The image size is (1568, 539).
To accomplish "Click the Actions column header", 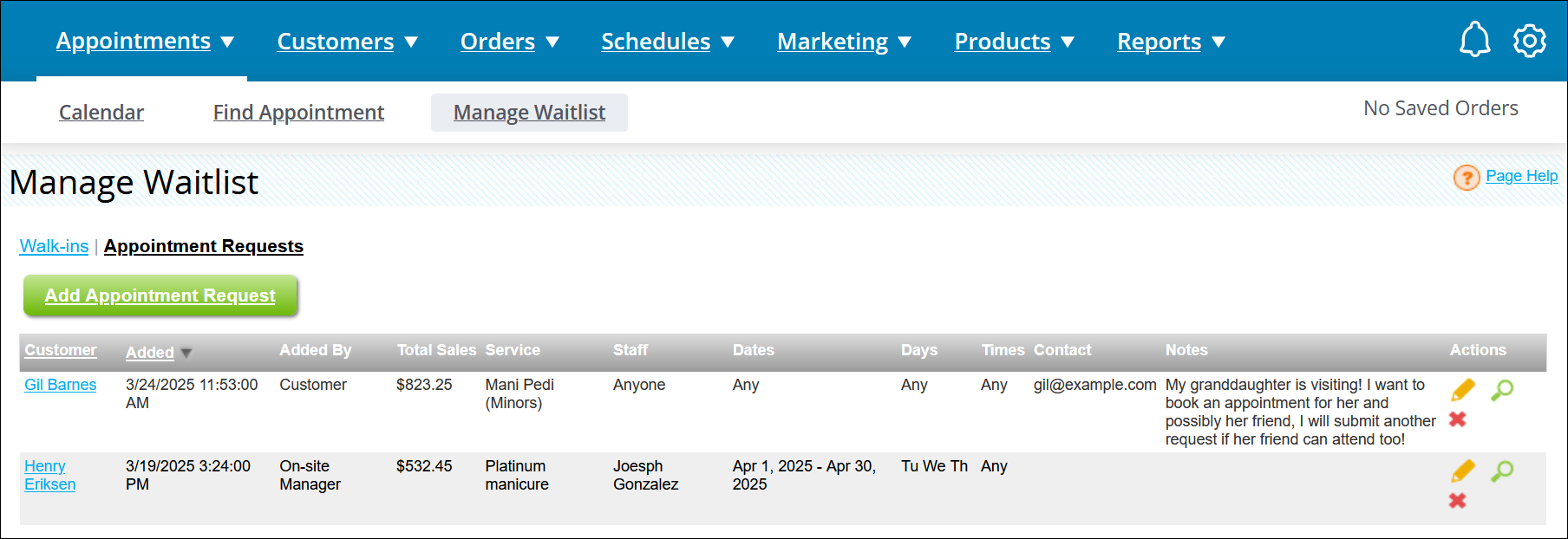I will pyautogui.click(x=1478, y=350).
